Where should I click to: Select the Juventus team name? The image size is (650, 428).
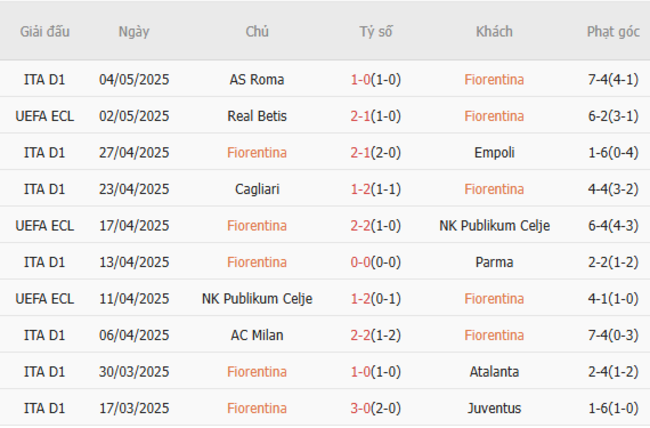pyautogui.click(x=495, y=408)
